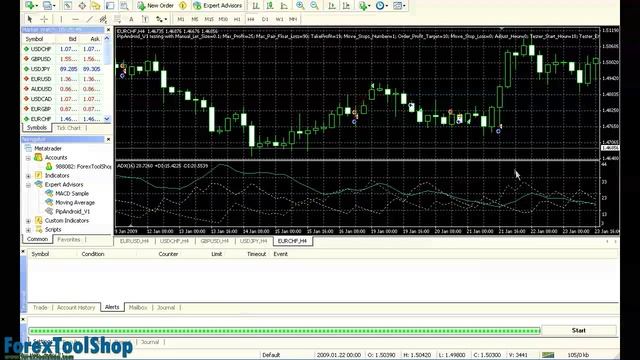This screenshot has width=640, height=360.
Task: Toggle the Data Window crosshair icon
Action: [82, 6]
